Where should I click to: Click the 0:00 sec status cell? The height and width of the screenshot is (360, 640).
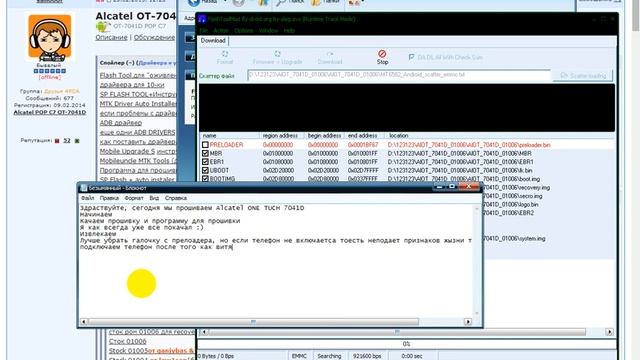tap(412, 356)
